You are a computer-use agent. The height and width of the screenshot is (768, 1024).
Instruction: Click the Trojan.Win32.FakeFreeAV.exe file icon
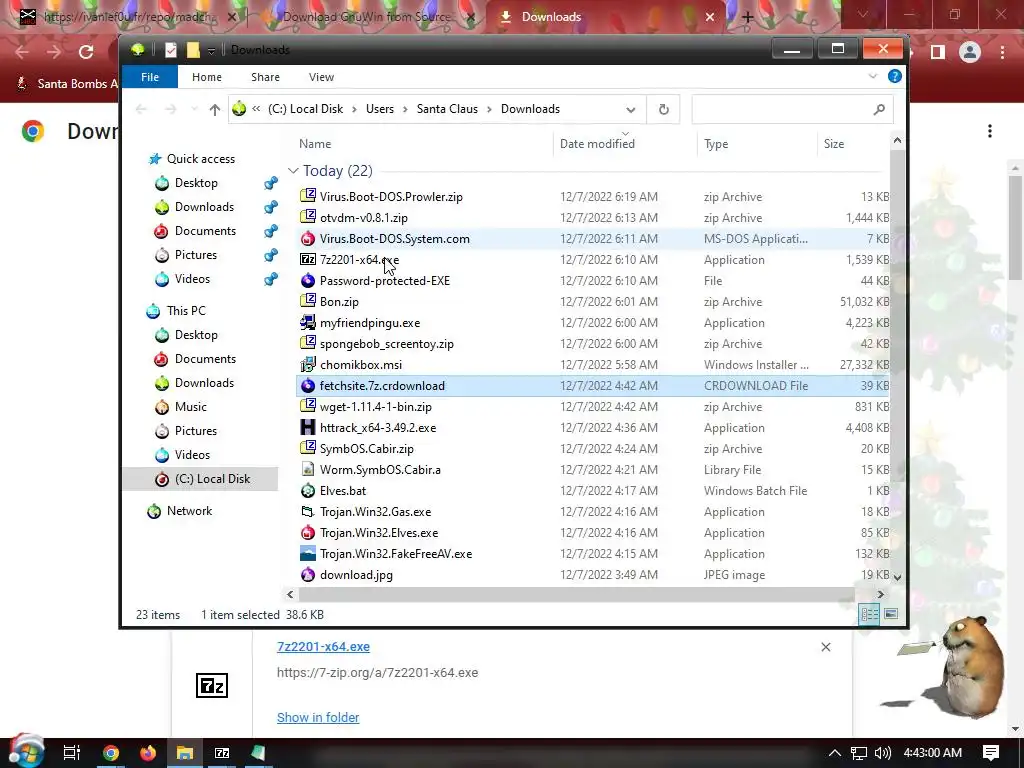click(308, 553)
